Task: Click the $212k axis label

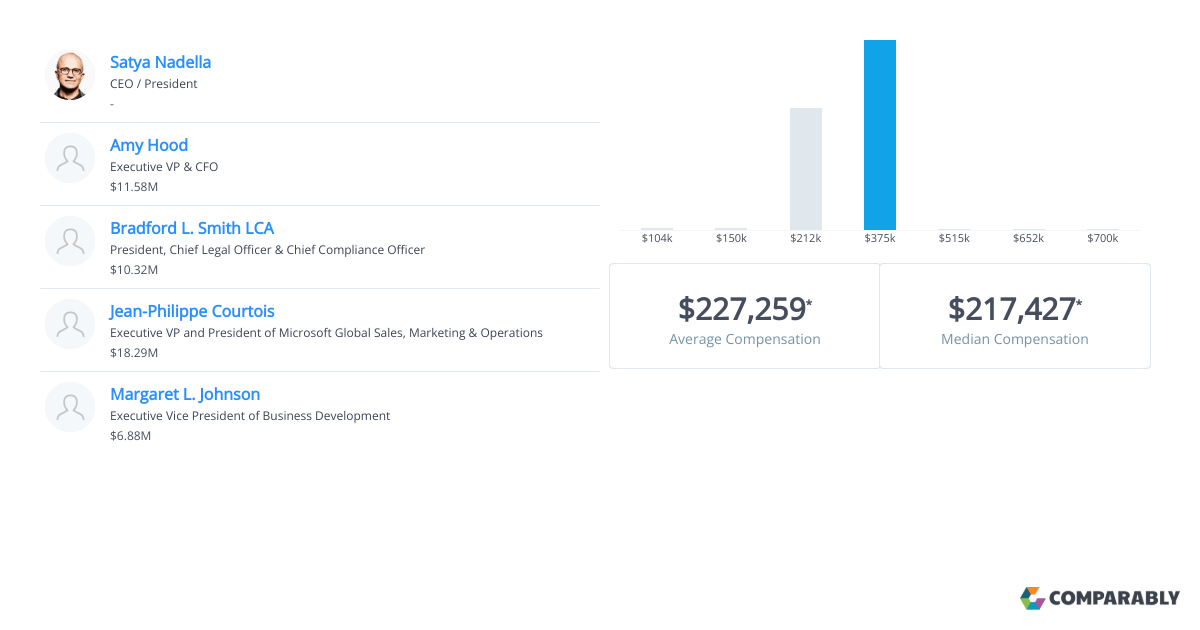Action: tap(806, 238)
